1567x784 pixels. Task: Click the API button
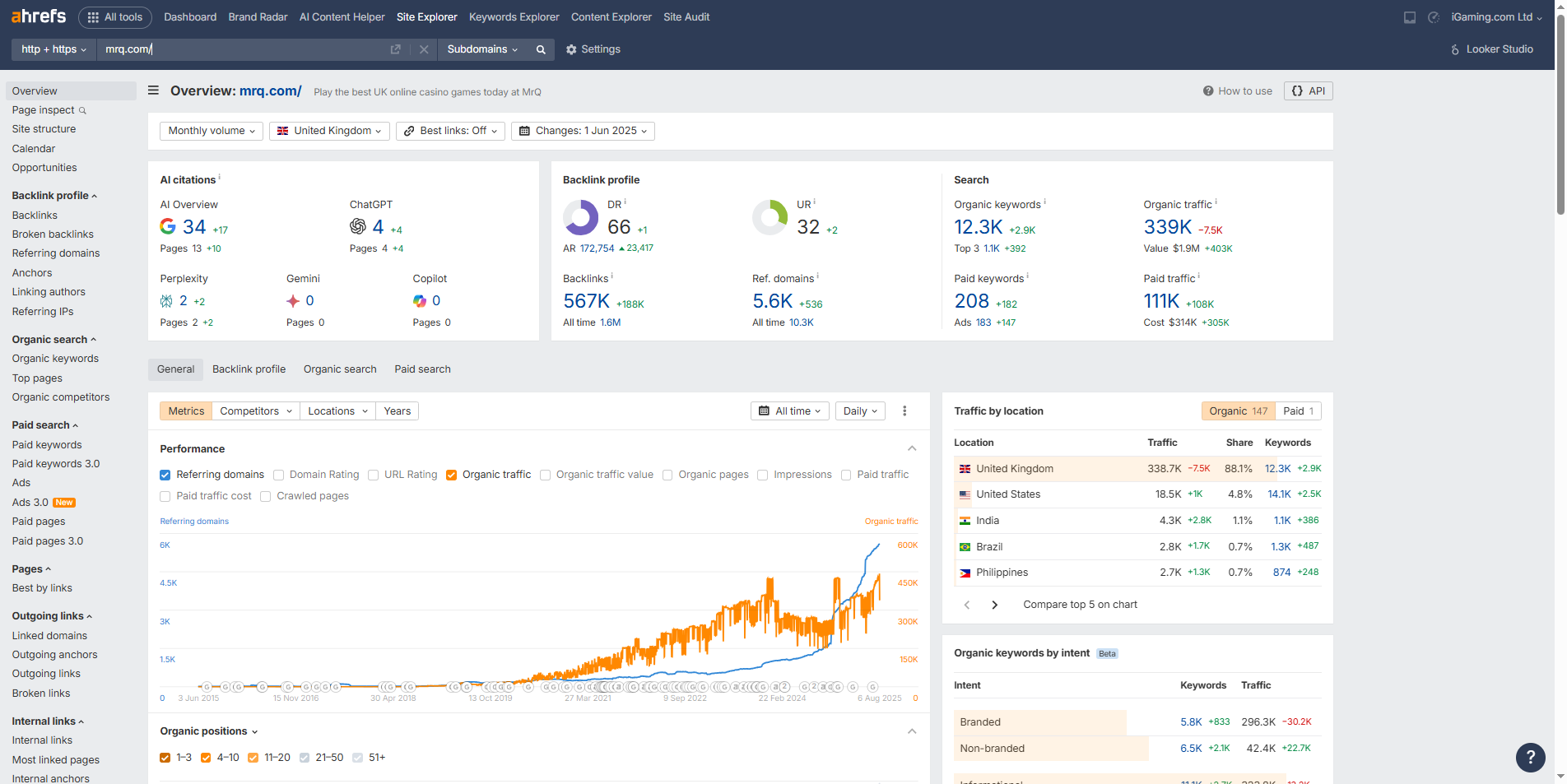coord(1308,90)
